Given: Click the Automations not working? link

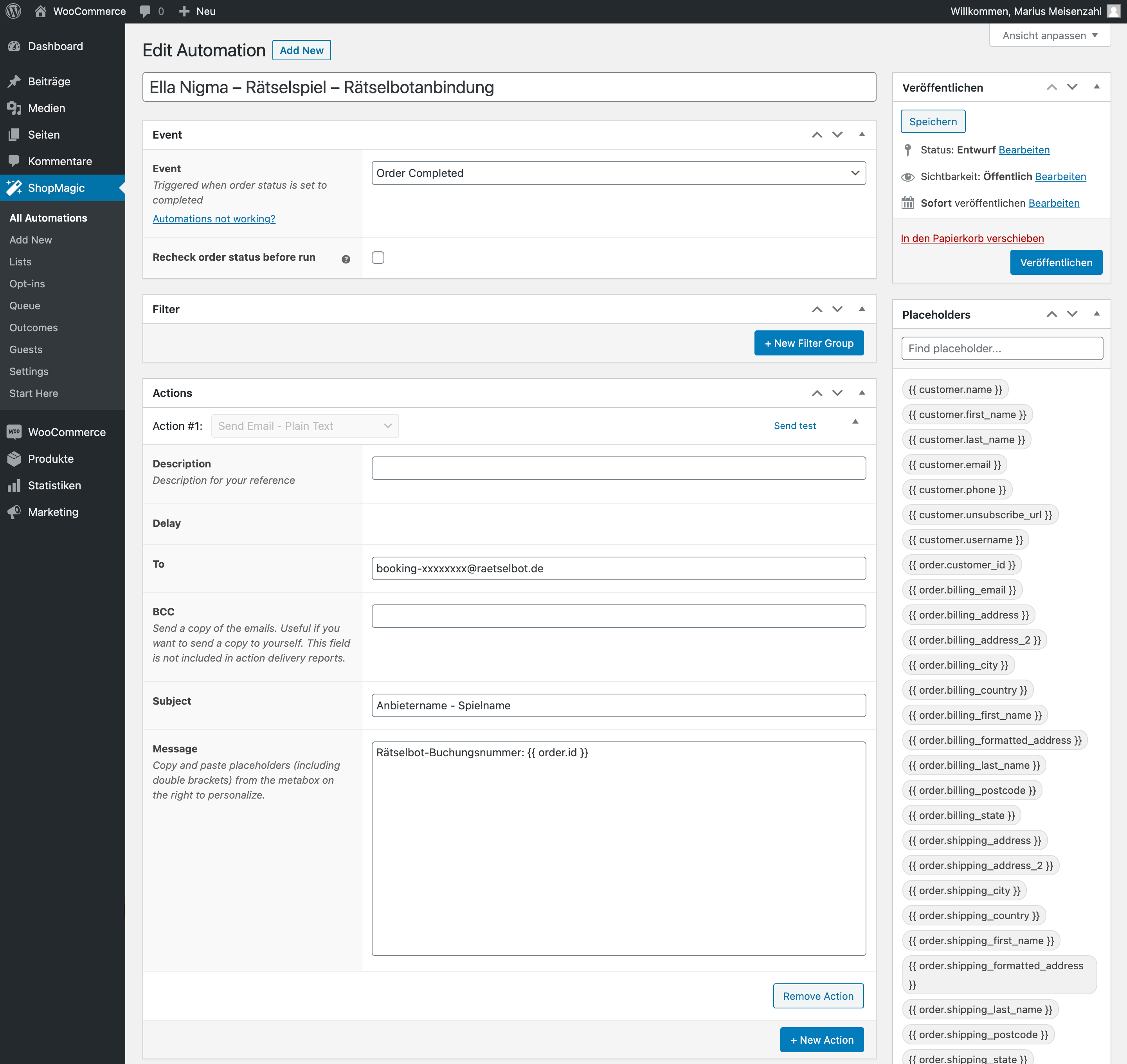Looking at the screenshot, I should coord(214,219).
